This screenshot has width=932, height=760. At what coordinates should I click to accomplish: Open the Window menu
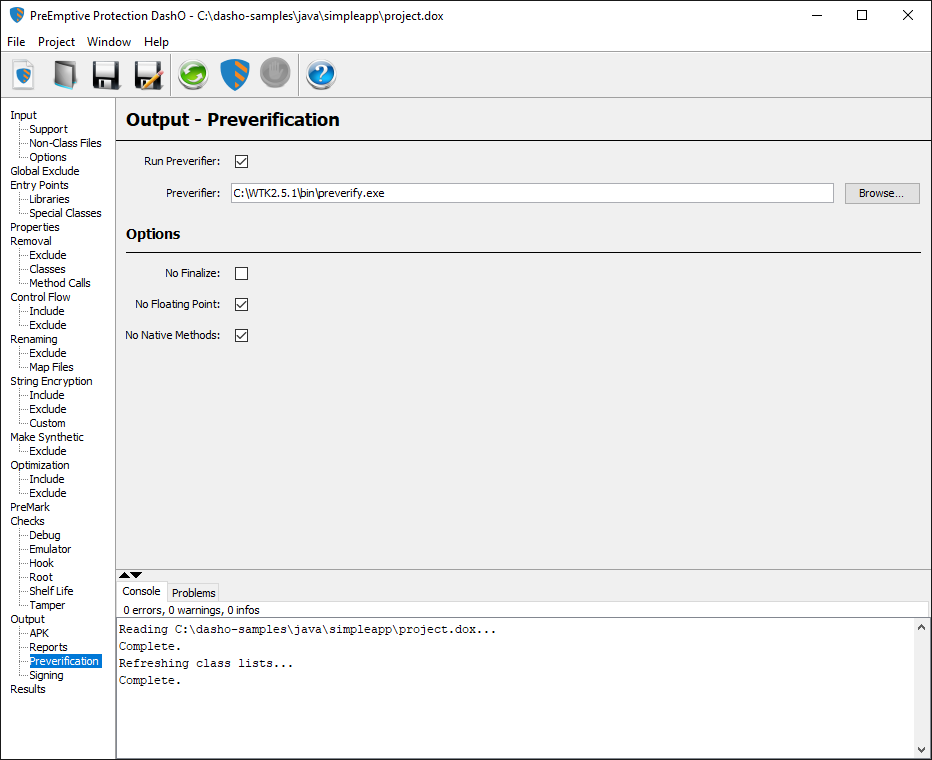(x=109, y=42)
